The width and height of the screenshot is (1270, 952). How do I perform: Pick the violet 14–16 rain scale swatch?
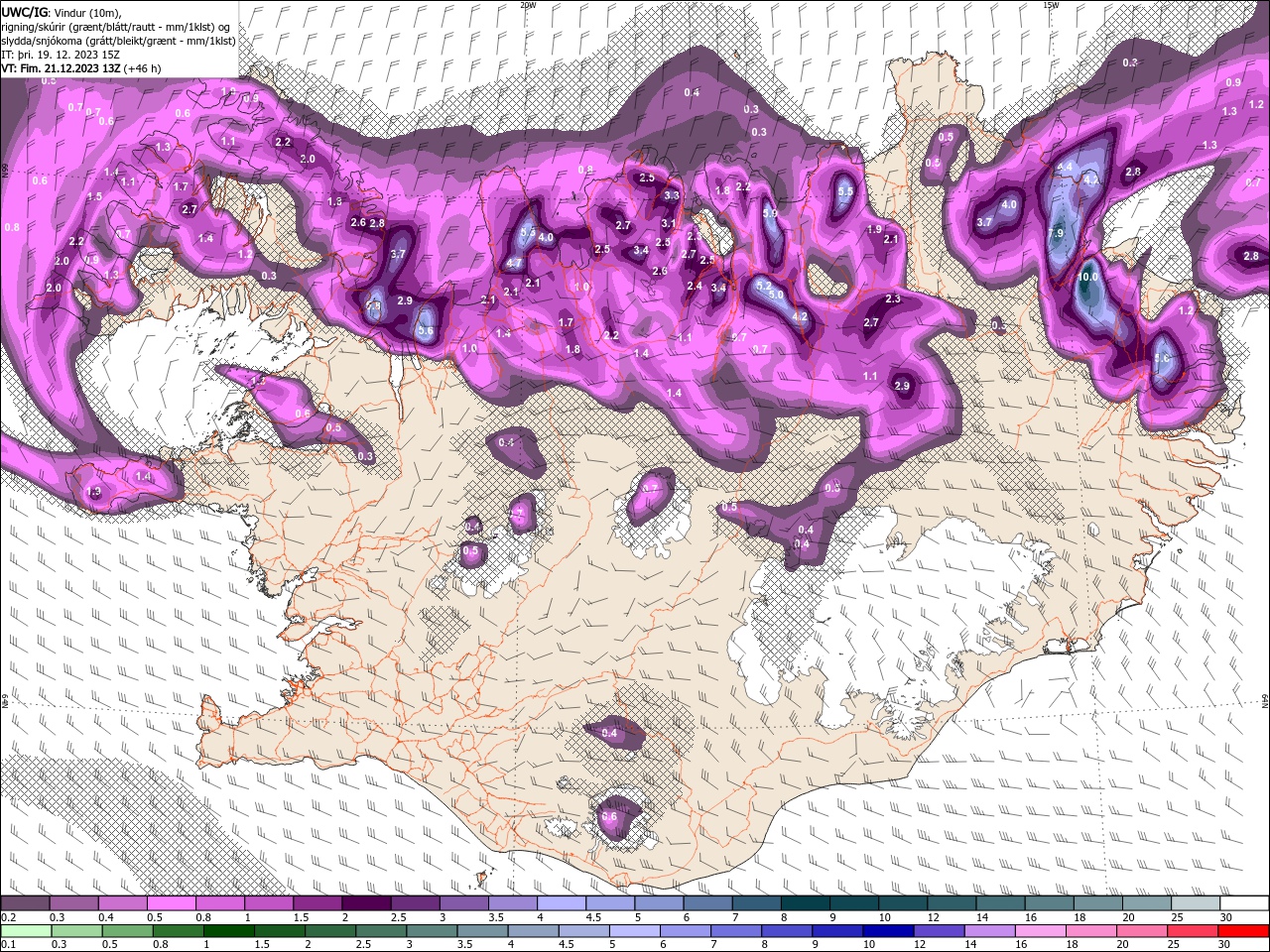(991, 930)
